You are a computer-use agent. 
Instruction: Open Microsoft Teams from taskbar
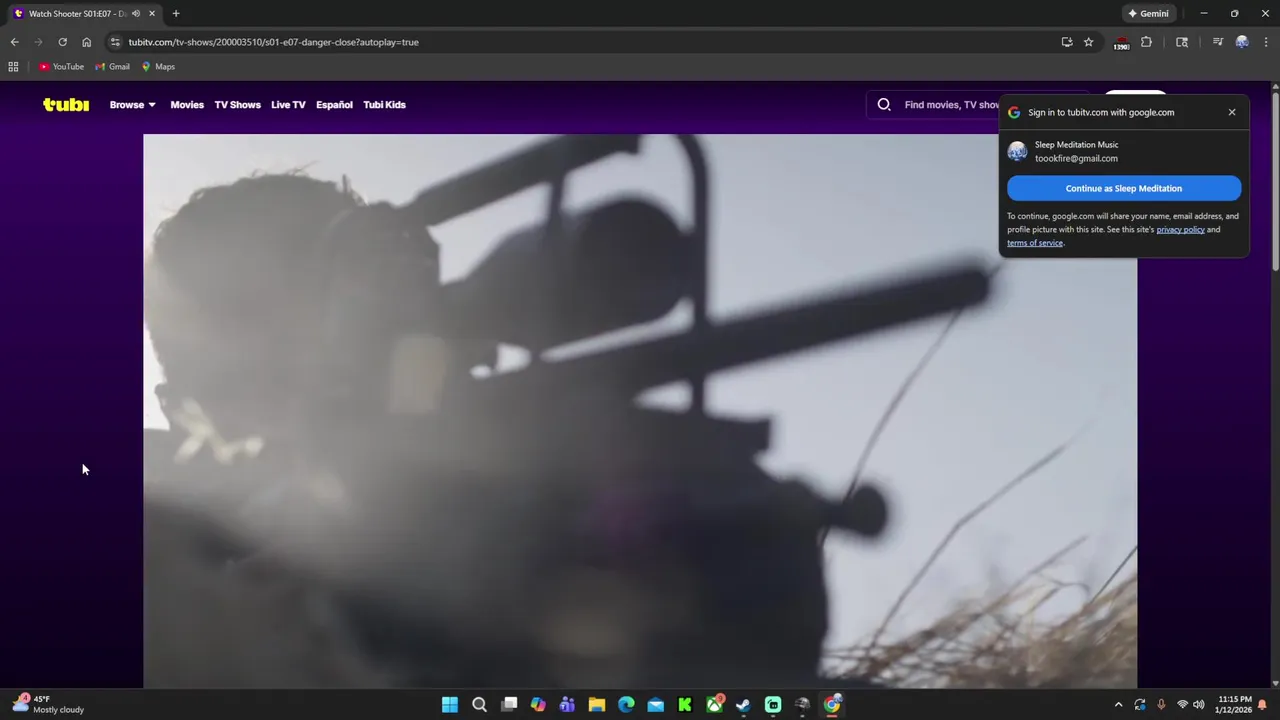click(567, 705)
